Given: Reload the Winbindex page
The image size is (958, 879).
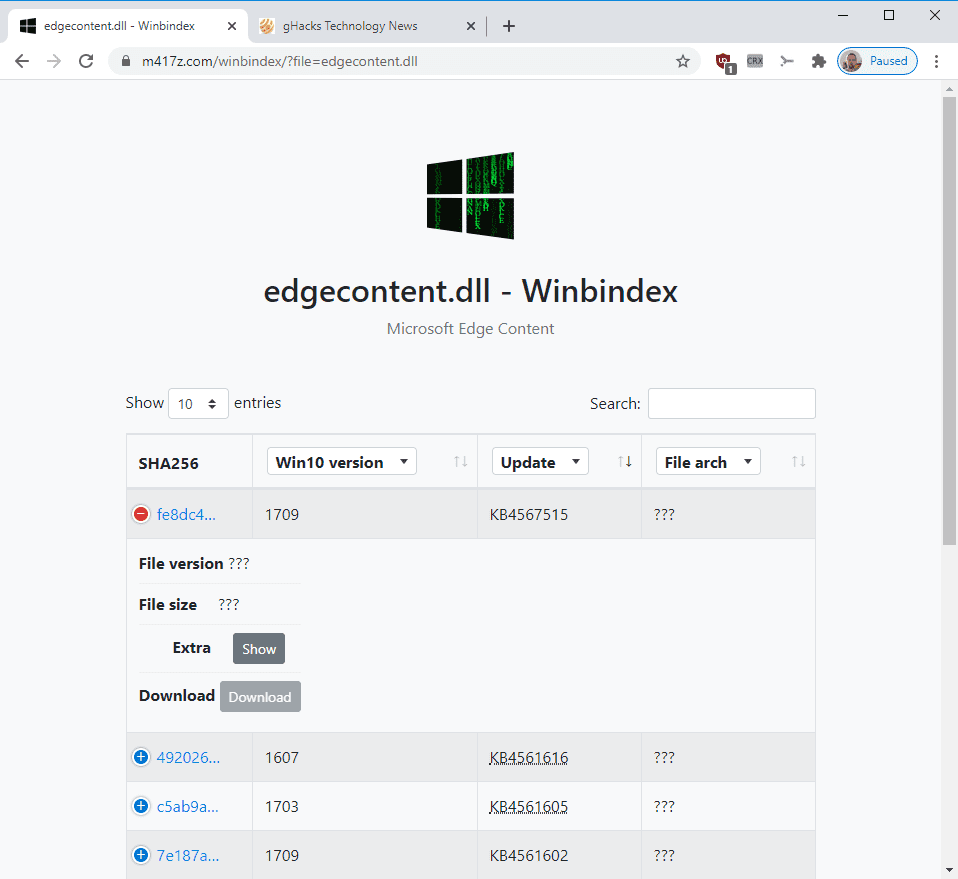Looking at the screenshot, I should (x=86, y=61).
